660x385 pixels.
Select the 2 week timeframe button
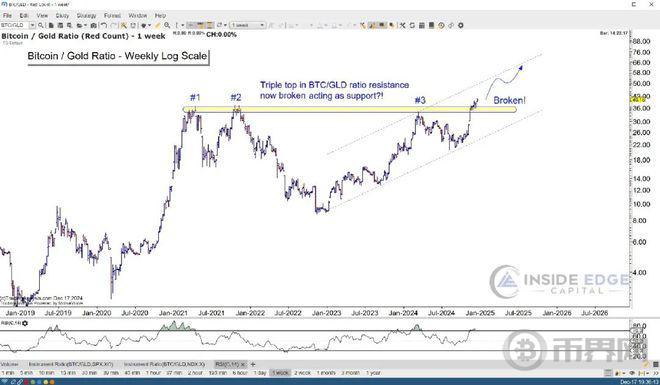click(303, 373)
